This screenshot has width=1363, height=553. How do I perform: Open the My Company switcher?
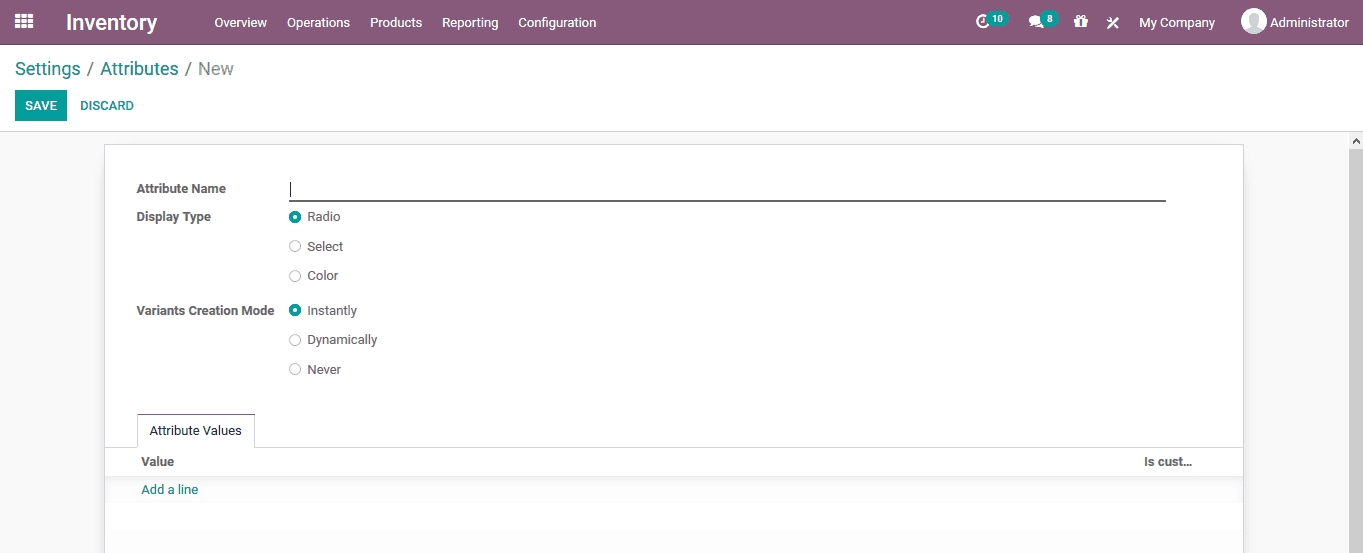(1176, 22)
